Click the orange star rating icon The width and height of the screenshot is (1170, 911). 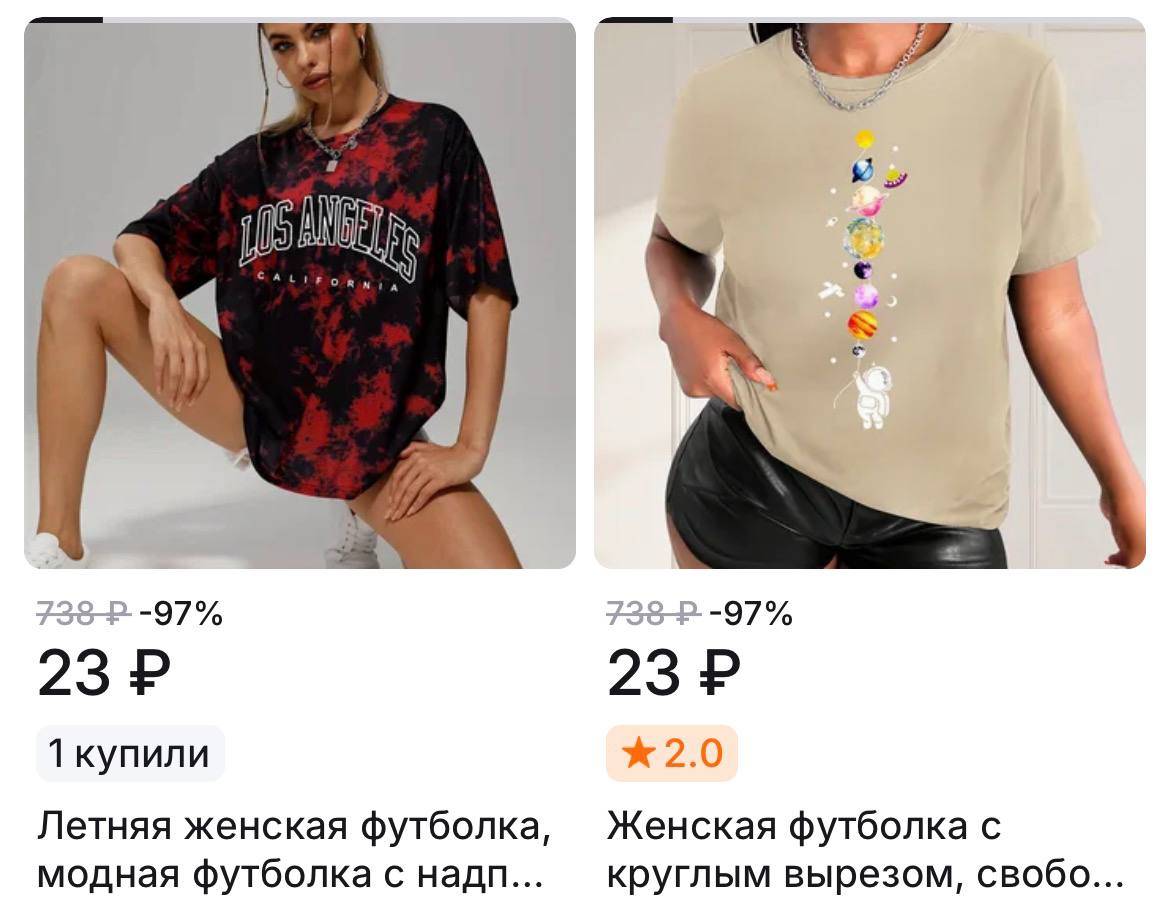click(x=638, y=753)
